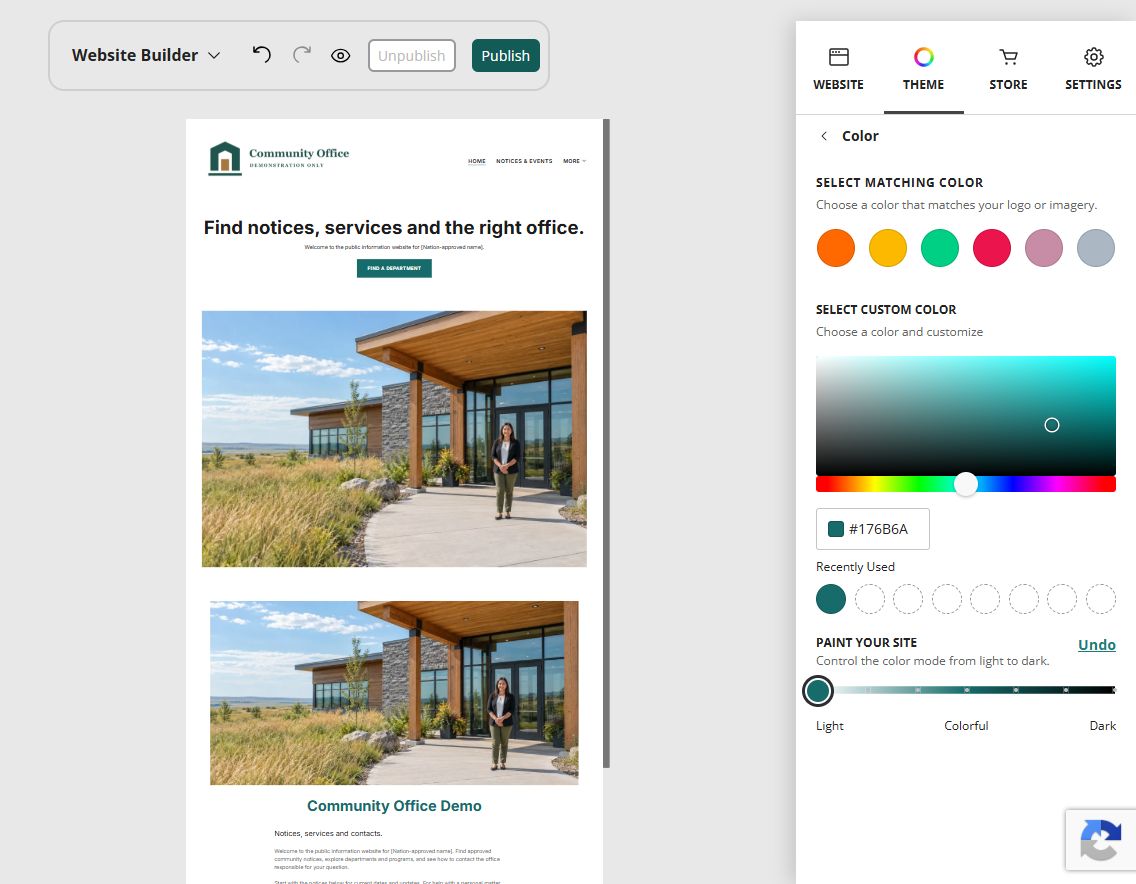Open the STORE cart icon tab
The height and width of the screenshot is (884, 1136).
tap(1008, 57)
